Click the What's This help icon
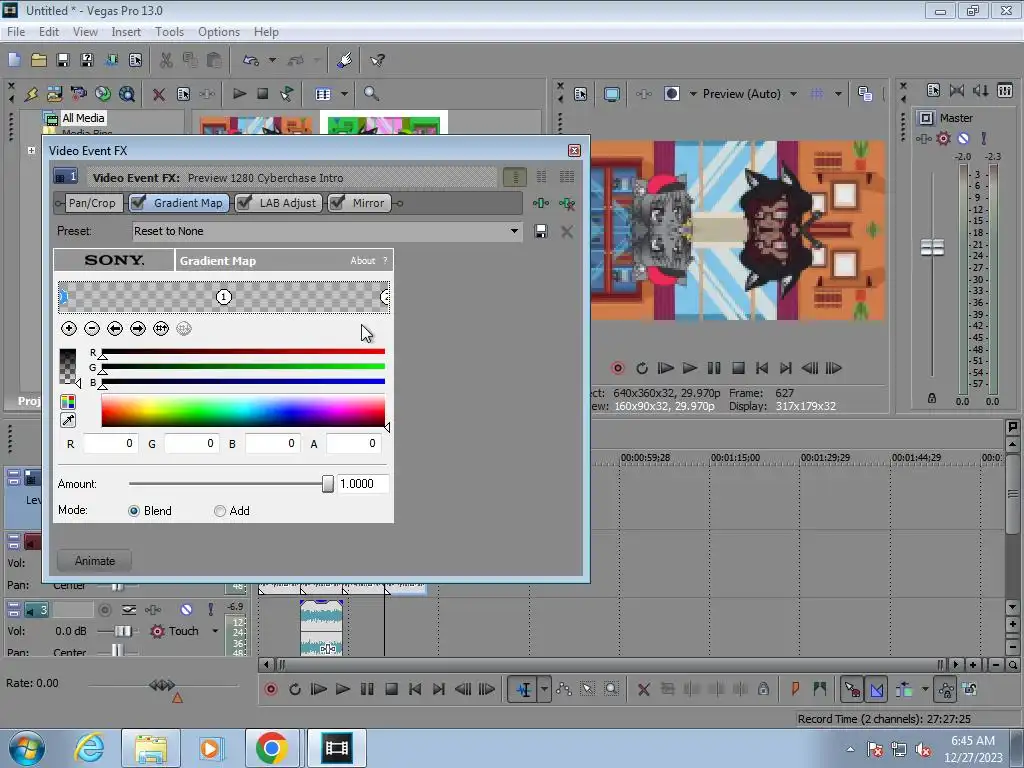Screen dimensions: 1024x768 pyautogui.click(x=377, y=60)
